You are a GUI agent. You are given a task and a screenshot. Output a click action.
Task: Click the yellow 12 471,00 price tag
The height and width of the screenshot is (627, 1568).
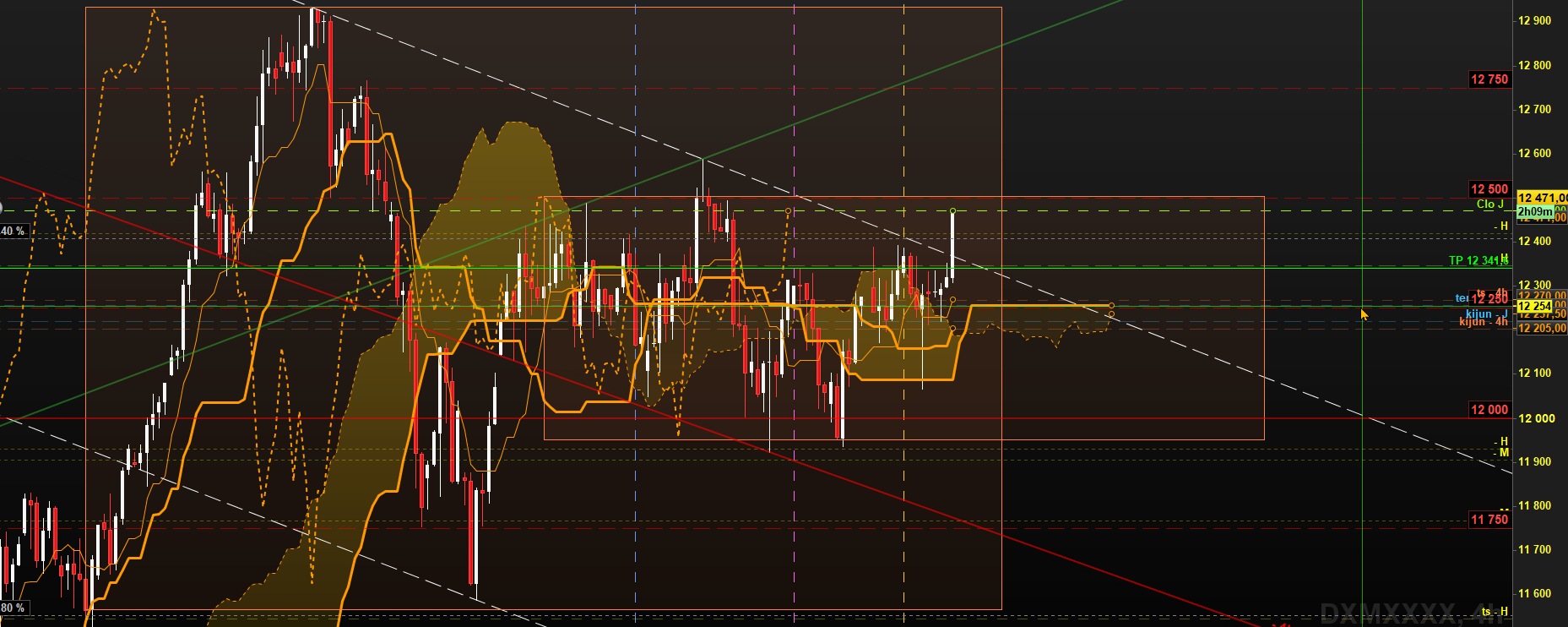(x=1542, y=198)
